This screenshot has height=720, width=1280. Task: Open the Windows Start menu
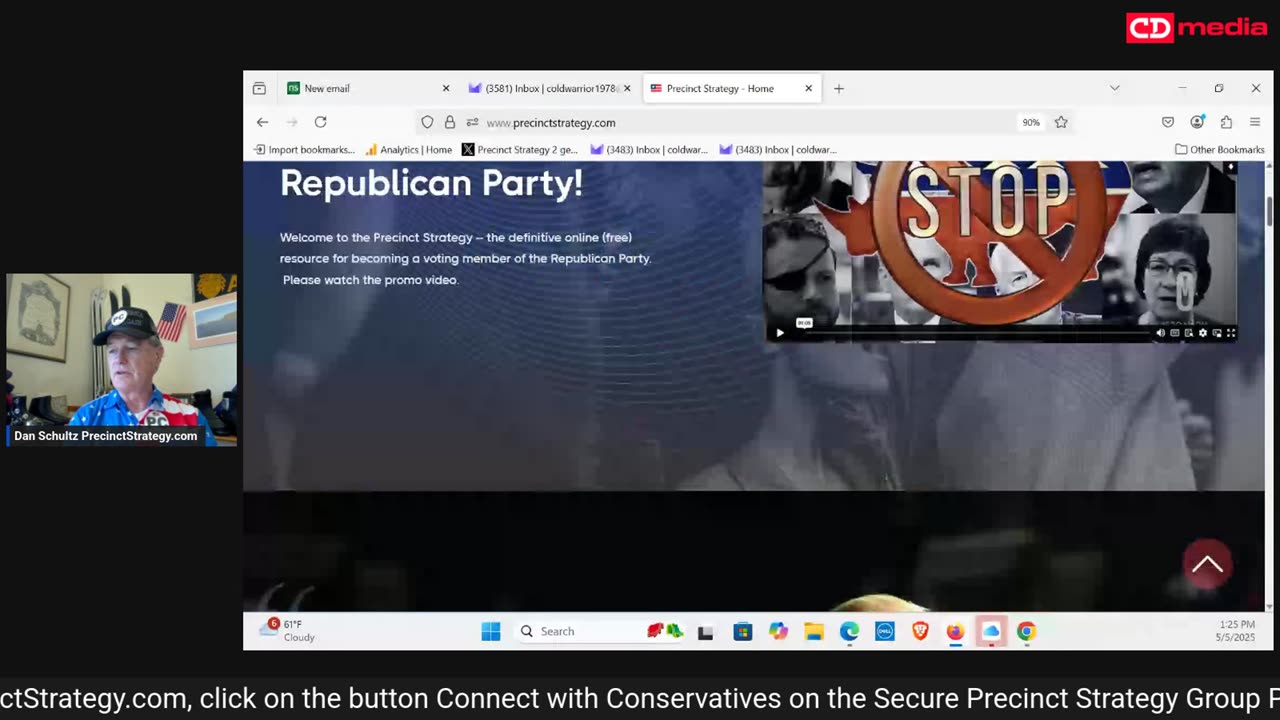click(x=491, y=631)
